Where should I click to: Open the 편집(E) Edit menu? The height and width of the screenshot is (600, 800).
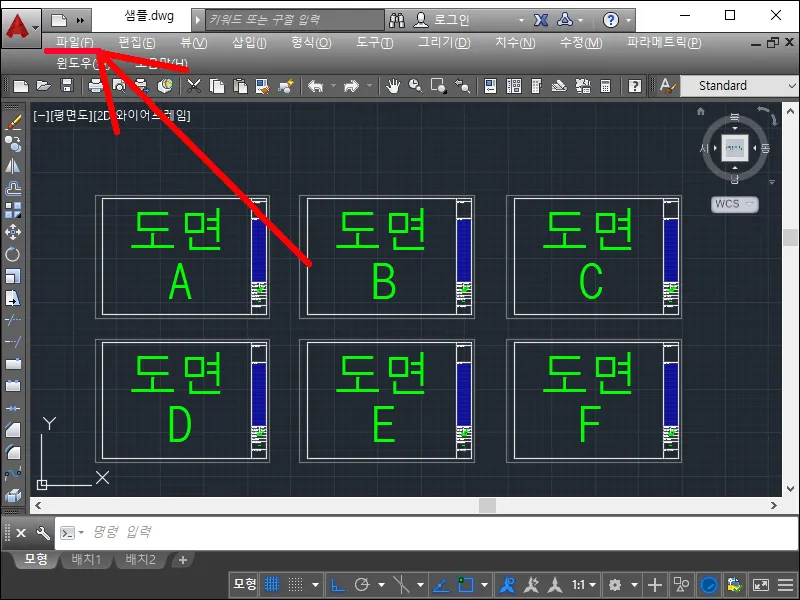(x=137, y=43)
